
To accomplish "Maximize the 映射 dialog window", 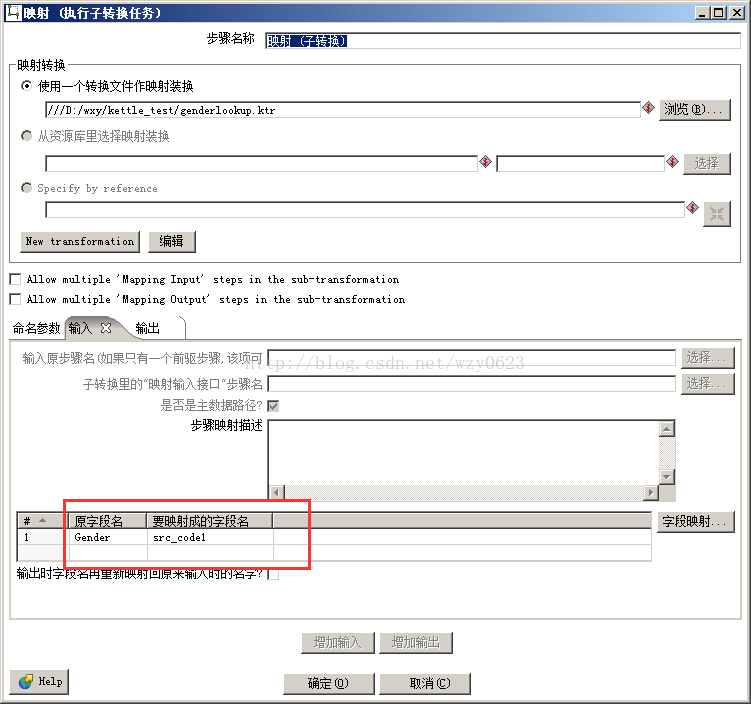I will [719, 12].
